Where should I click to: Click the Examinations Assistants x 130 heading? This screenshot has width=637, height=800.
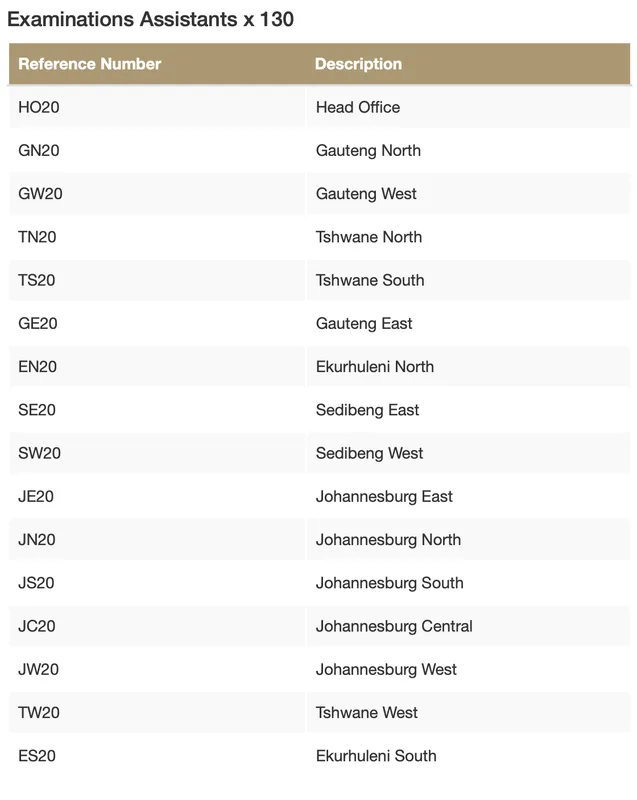(151, 19)
